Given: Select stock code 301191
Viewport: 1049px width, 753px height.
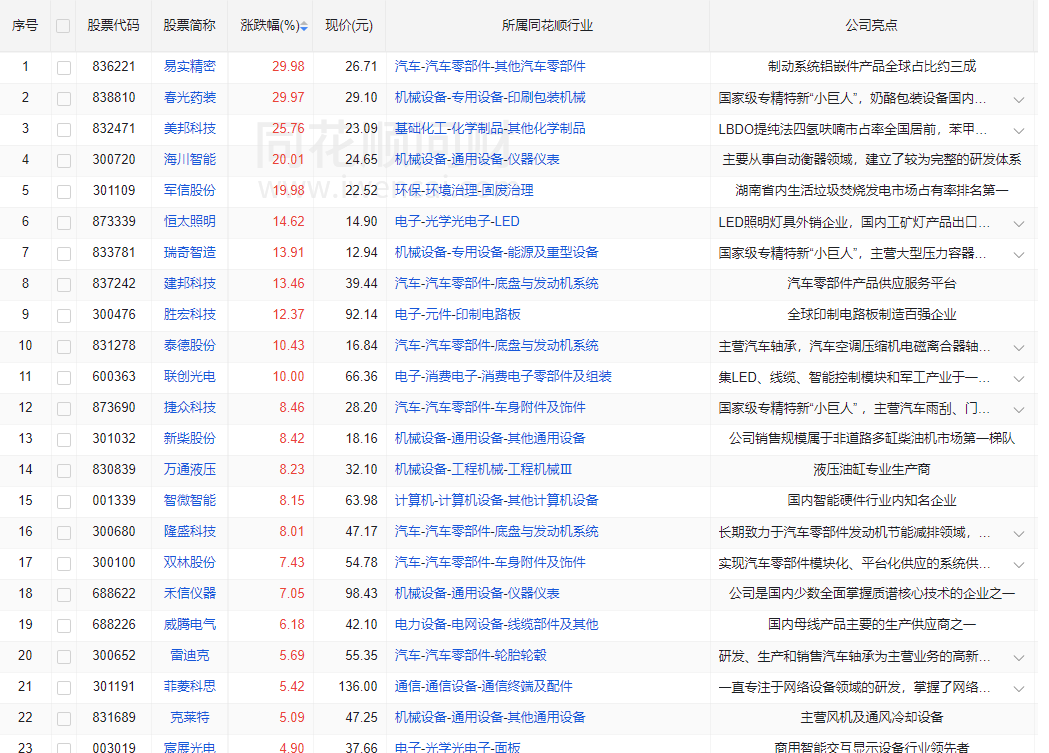Looking at the screenshot, I should [x=114, y=686].
